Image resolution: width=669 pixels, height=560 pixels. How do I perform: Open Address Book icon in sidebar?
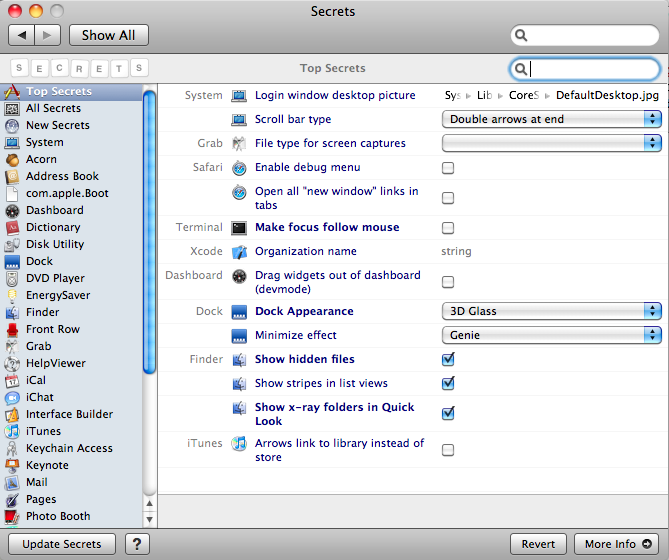(12, 177)
